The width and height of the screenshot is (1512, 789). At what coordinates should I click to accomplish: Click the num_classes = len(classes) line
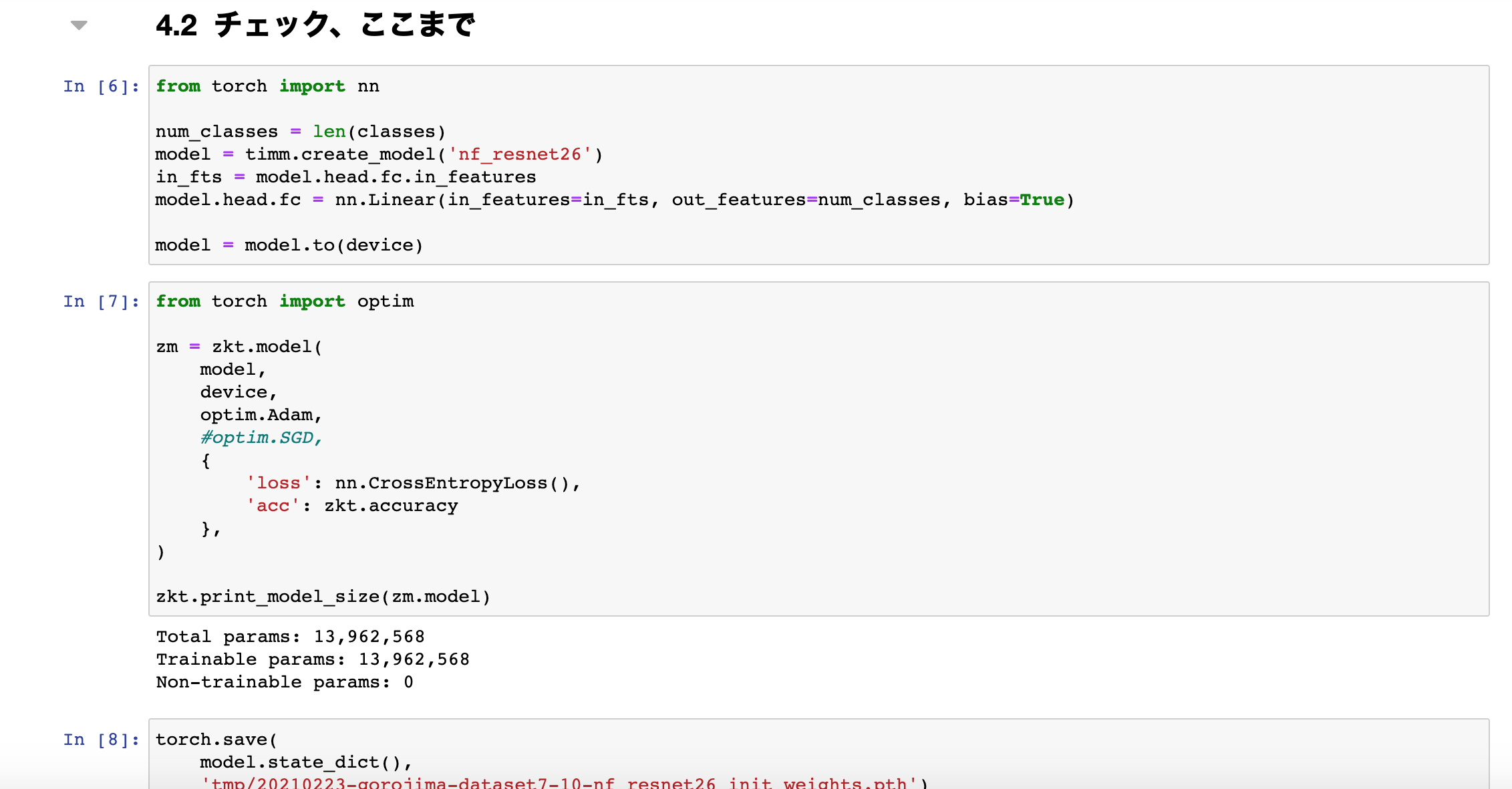point(301,132)
